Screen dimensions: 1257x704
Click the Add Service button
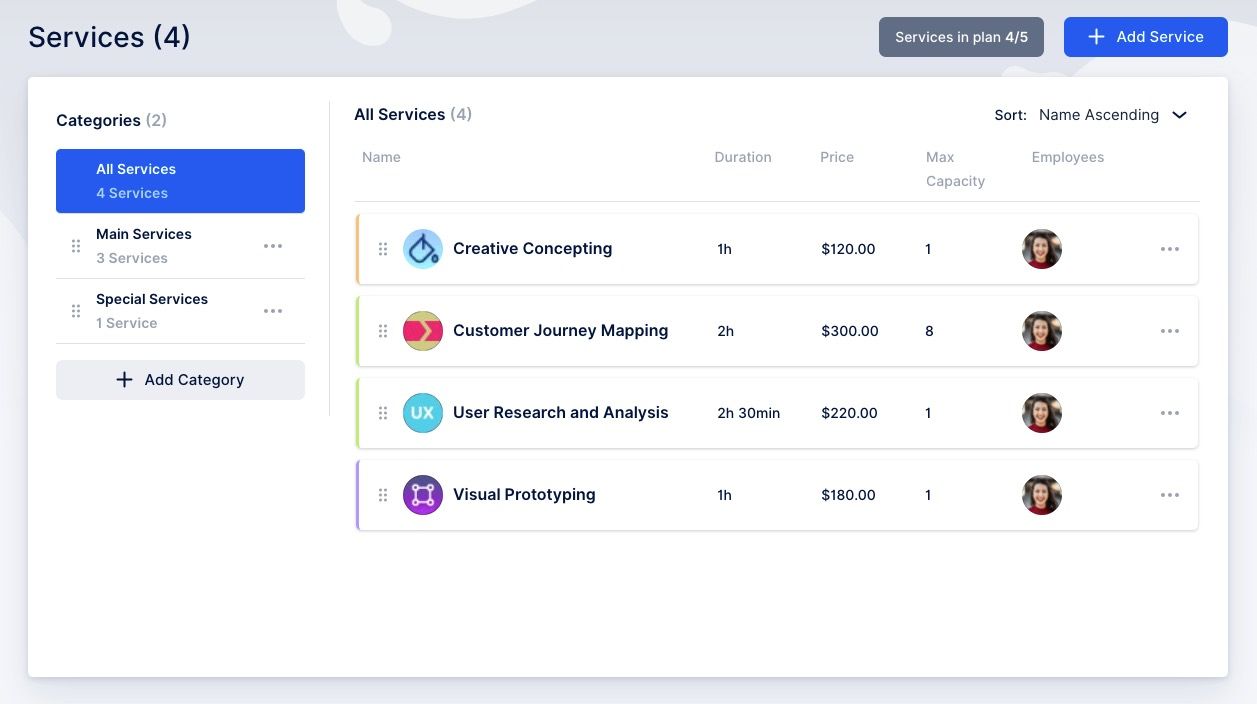coord(1145,36)
